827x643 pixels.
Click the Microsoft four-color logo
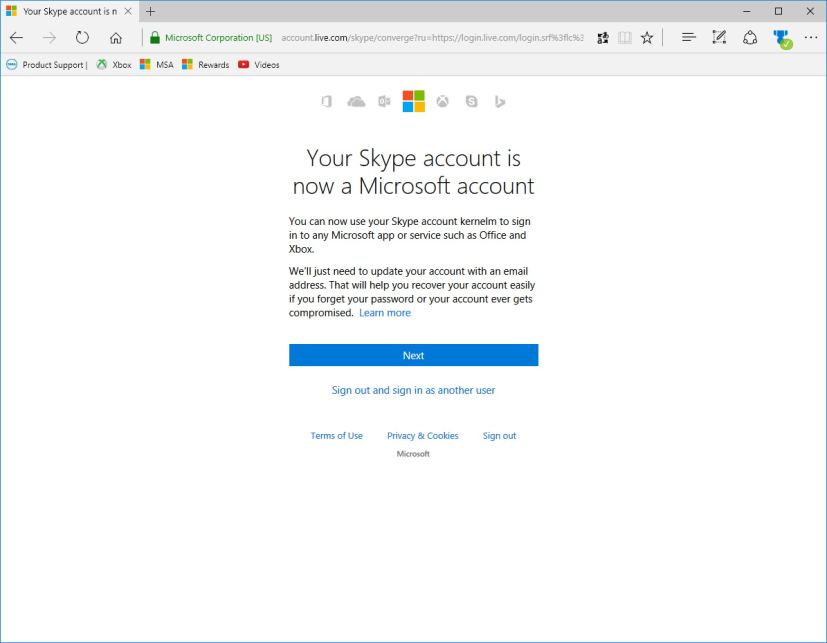pos(414,101)
